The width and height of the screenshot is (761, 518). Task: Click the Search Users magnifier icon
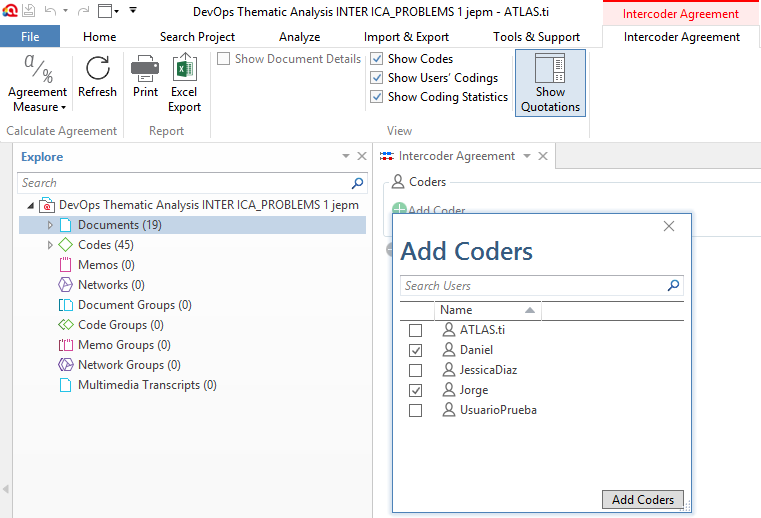(673, 285)
